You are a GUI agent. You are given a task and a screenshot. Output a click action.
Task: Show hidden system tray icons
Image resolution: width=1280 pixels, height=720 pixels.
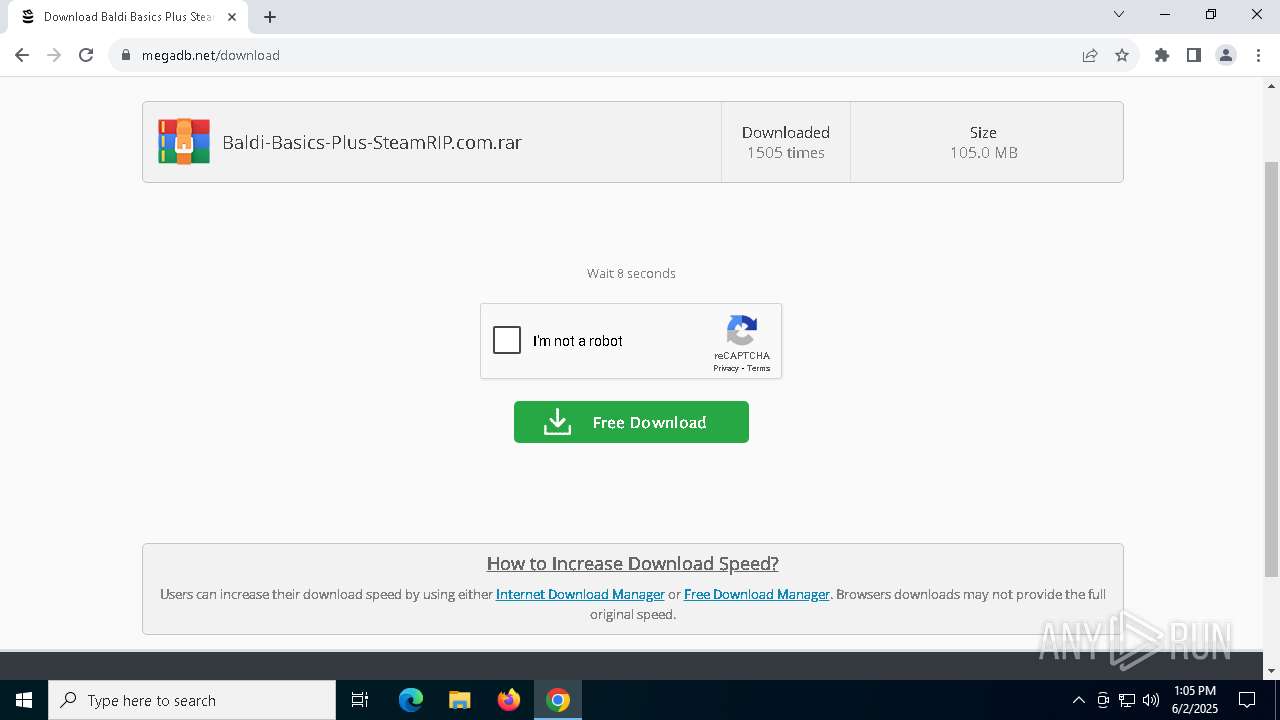click(x=1078, y=700)
